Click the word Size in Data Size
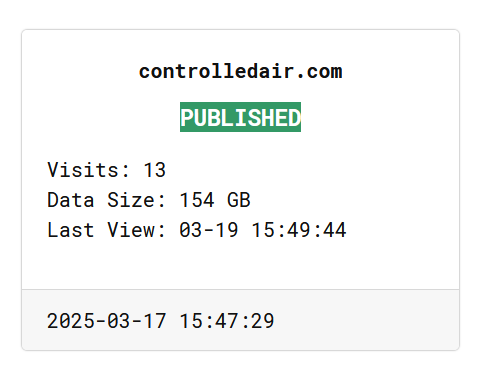Viewport: 484px width, 383px height. [x=131, y=200]
